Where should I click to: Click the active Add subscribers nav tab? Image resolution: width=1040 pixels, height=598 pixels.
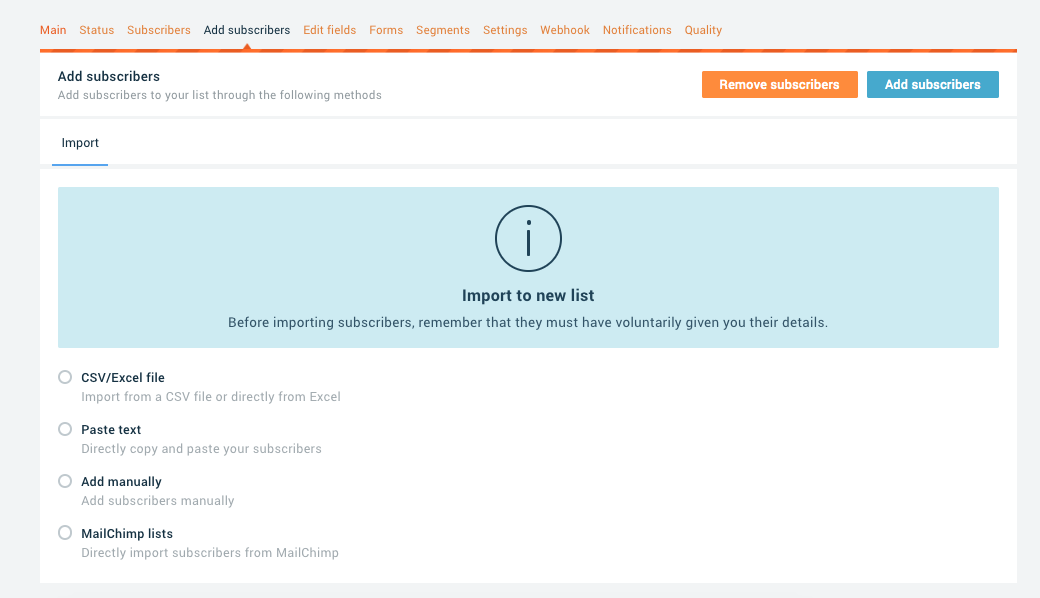[247, 30]
